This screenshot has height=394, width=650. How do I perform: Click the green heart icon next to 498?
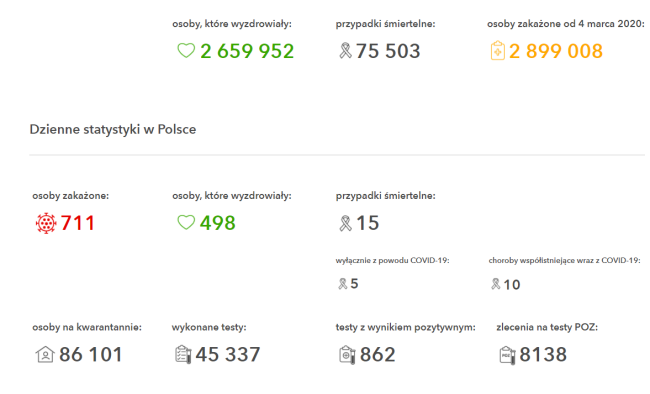coord(186,222)
